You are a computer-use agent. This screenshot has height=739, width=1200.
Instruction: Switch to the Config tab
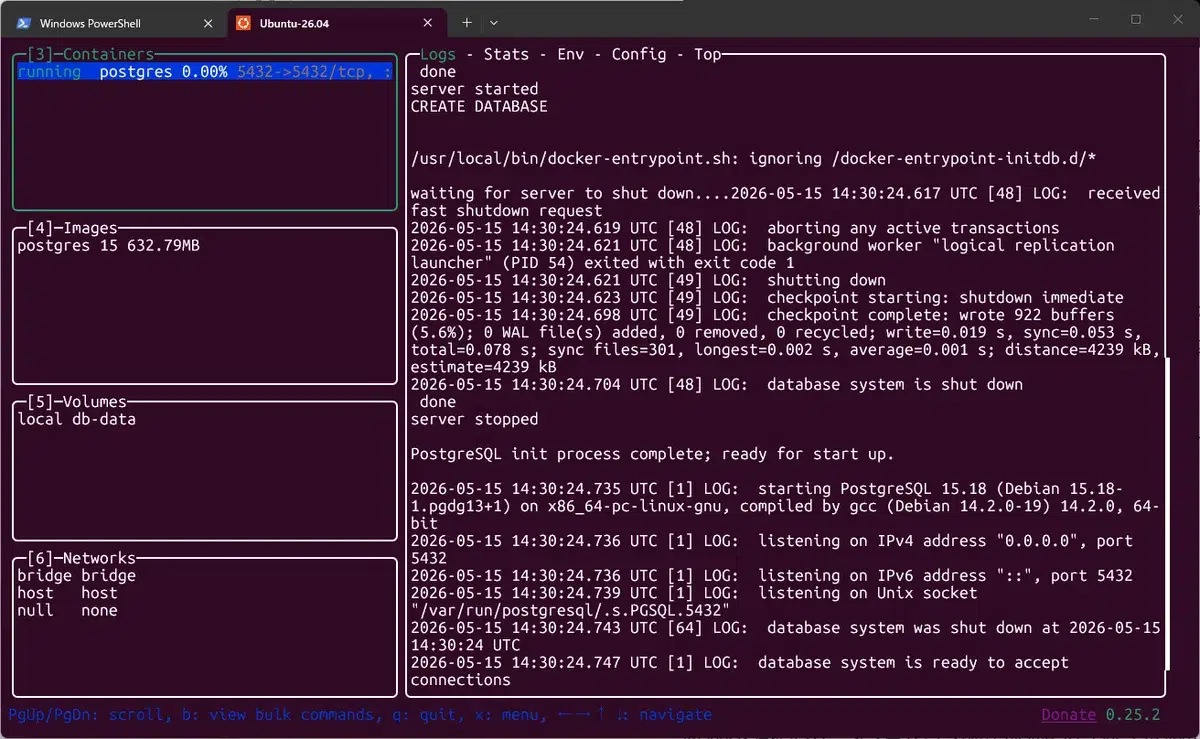pos(639,54)
